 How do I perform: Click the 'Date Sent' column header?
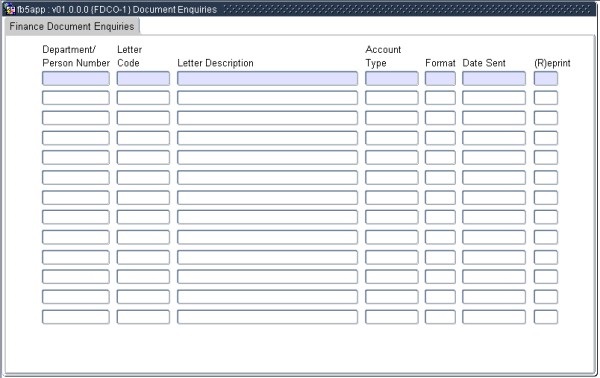coord(484,63)
